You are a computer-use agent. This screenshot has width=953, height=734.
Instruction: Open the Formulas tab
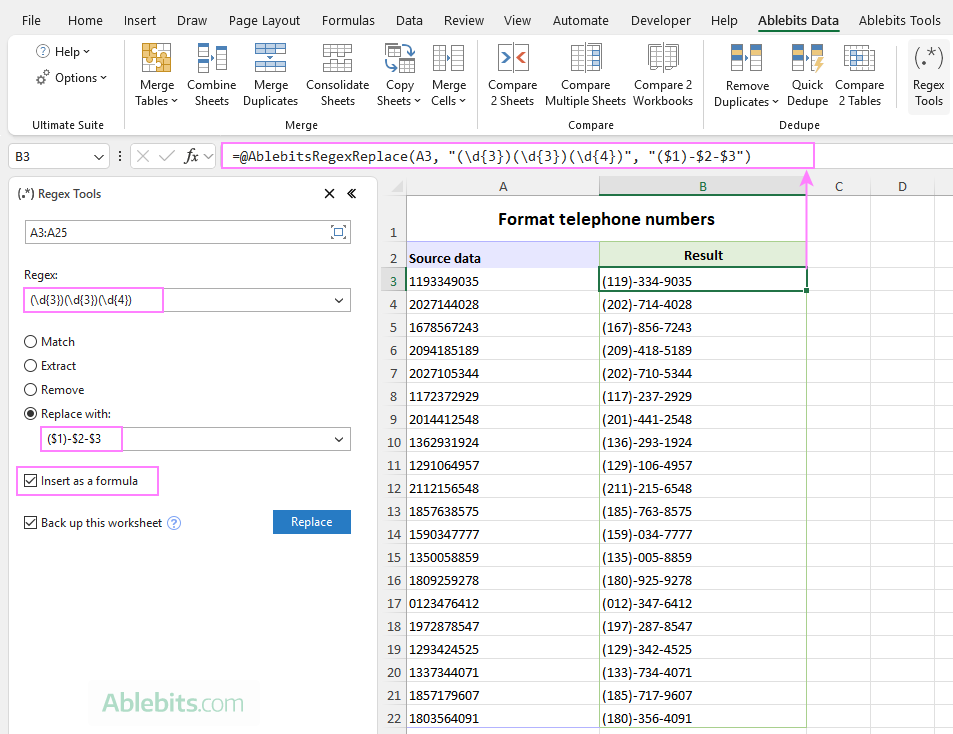348,20
